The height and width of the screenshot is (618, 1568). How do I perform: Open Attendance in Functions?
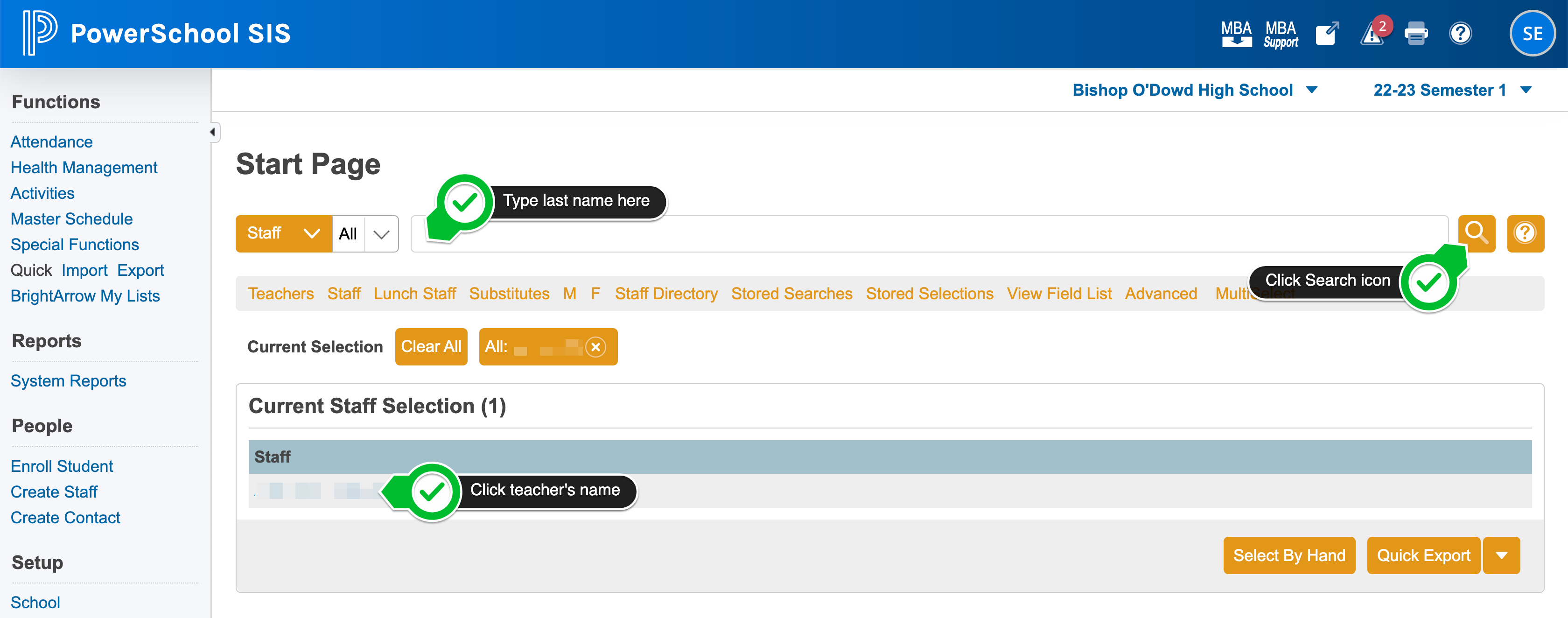tap(52, 142)
